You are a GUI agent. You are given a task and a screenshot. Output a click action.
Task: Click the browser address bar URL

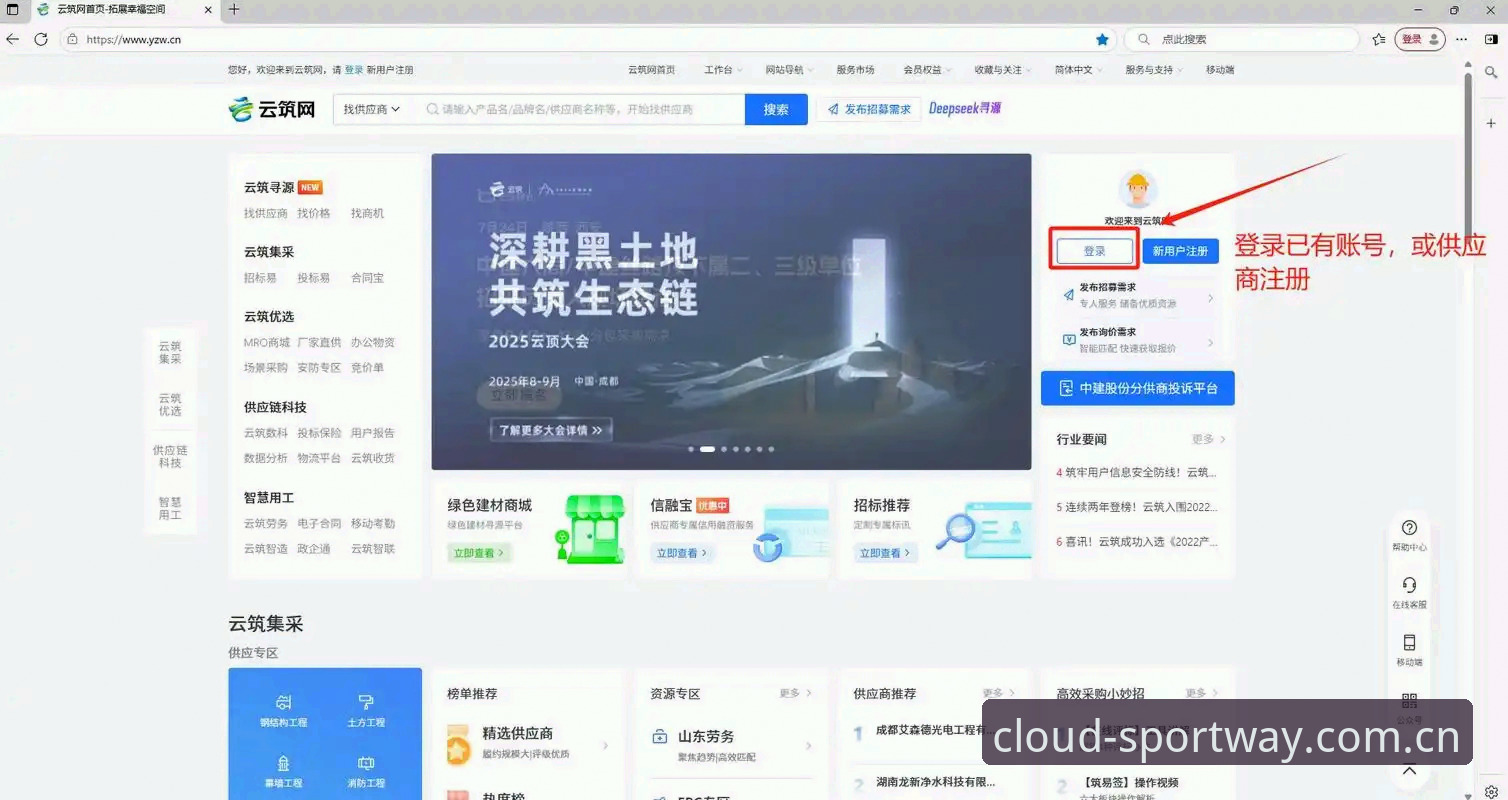pyautogui.click(x=134, y=39)
